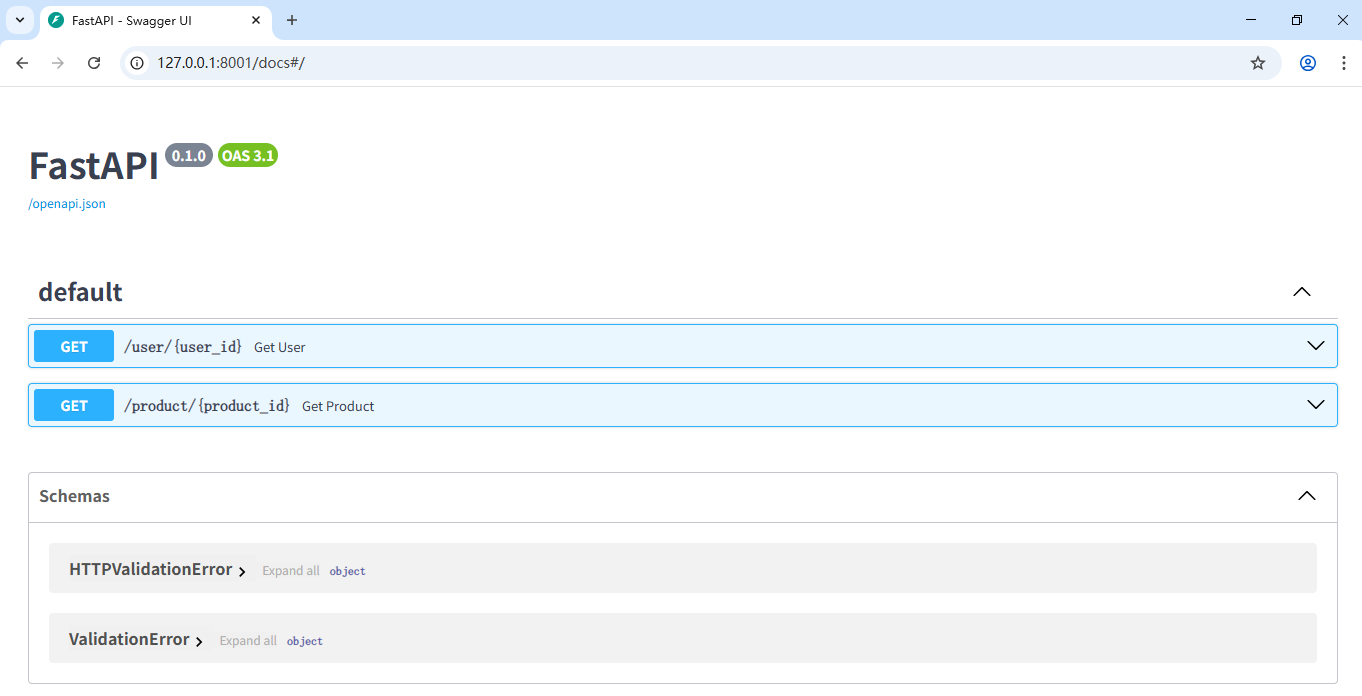Click GET button for /product/{product_id}
Image resolution: width=1362 pixels, height=696 pixels.
click(74, 405)
